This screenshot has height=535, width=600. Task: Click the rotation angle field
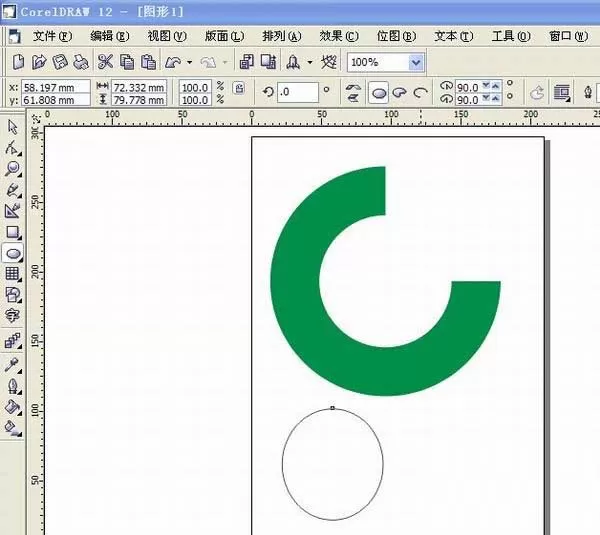[298, 92]
